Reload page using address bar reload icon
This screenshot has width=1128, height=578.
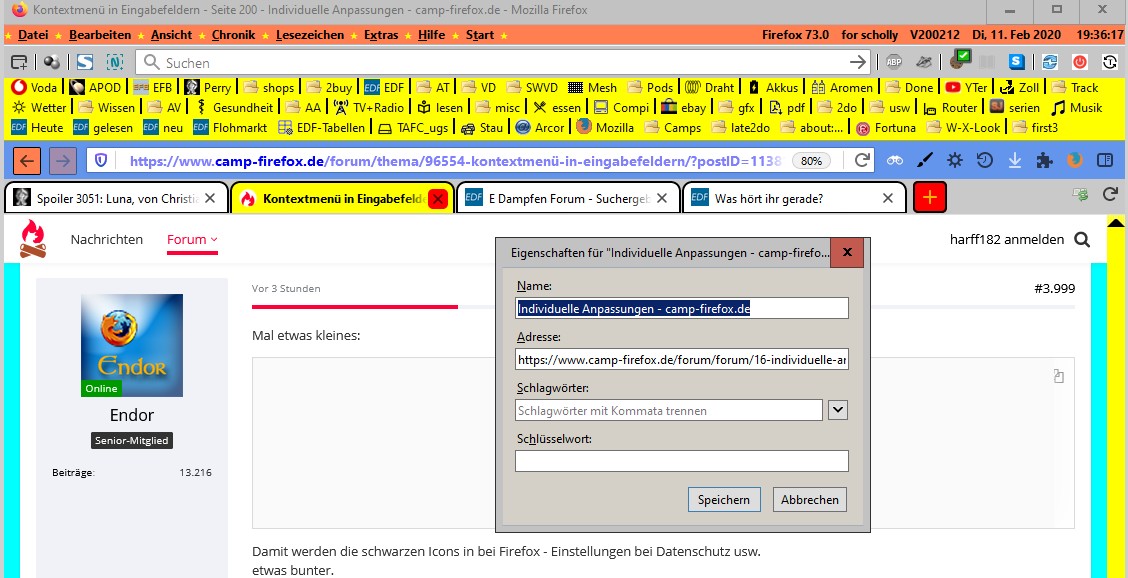(862, 160)
